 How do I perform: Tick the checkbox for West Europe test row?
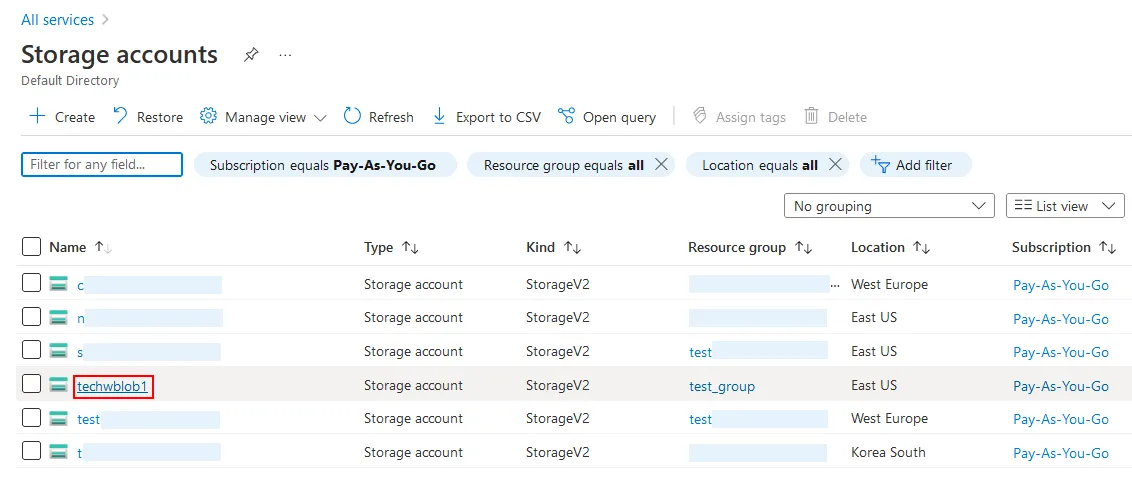point(31,419)
